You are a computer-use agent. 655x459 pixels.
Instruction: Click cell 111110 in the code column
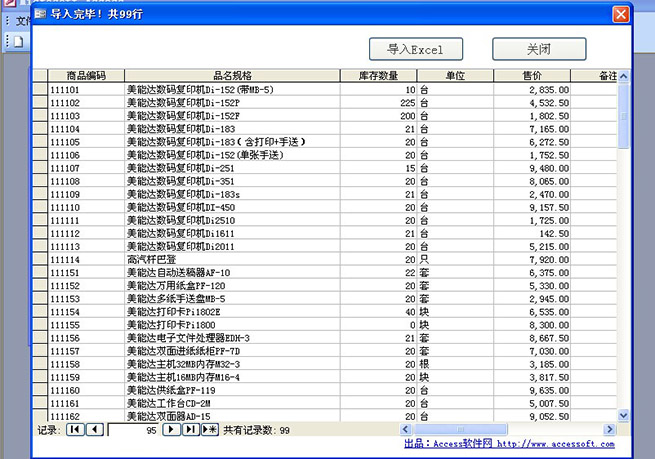(x=86, y=208)
